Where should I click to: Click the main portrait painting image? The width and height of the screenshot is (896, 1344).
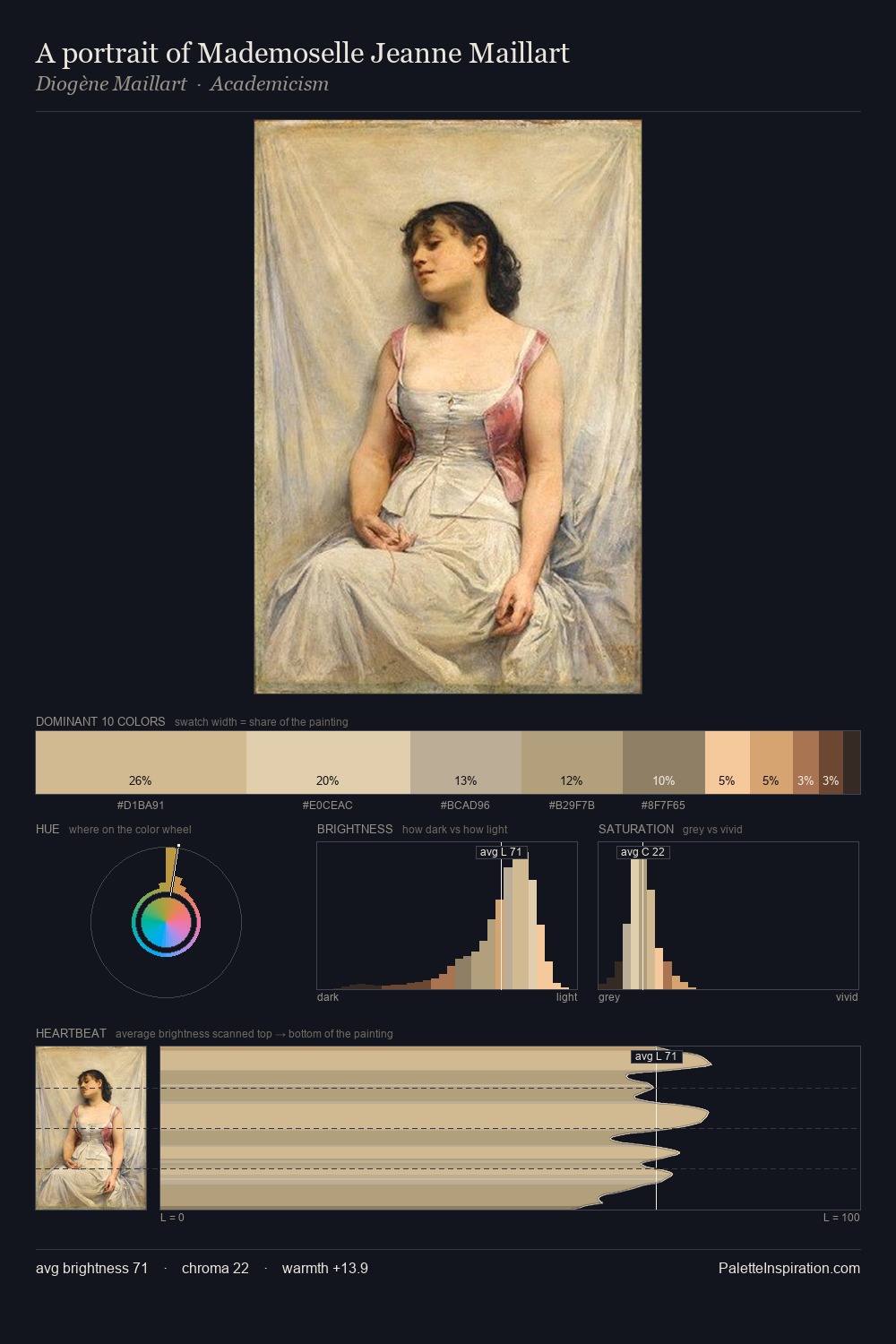coord(448,407)
